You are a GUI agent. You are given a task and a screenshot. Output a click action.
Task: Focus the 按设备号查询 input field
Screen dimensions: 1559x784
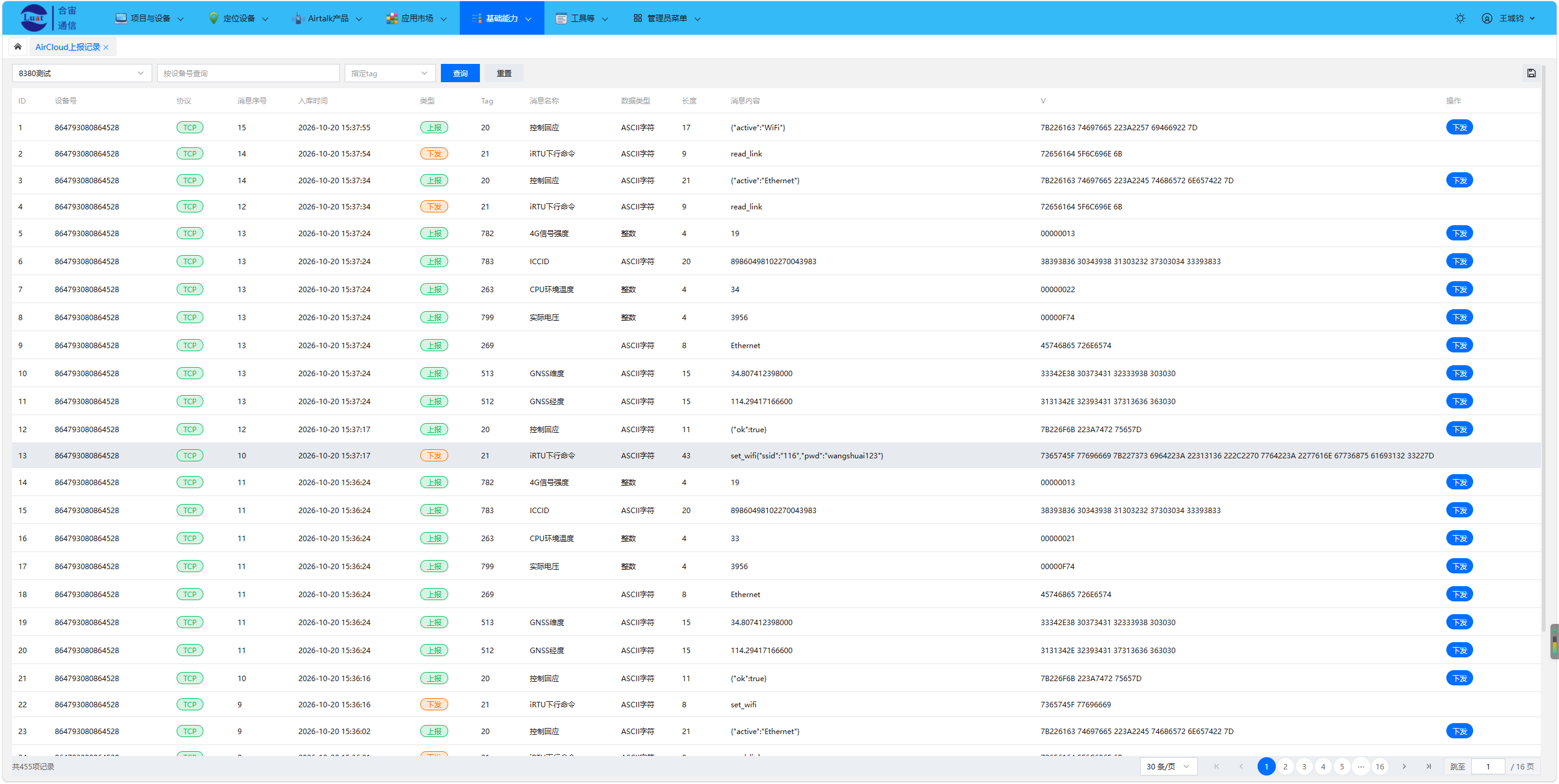248,73
